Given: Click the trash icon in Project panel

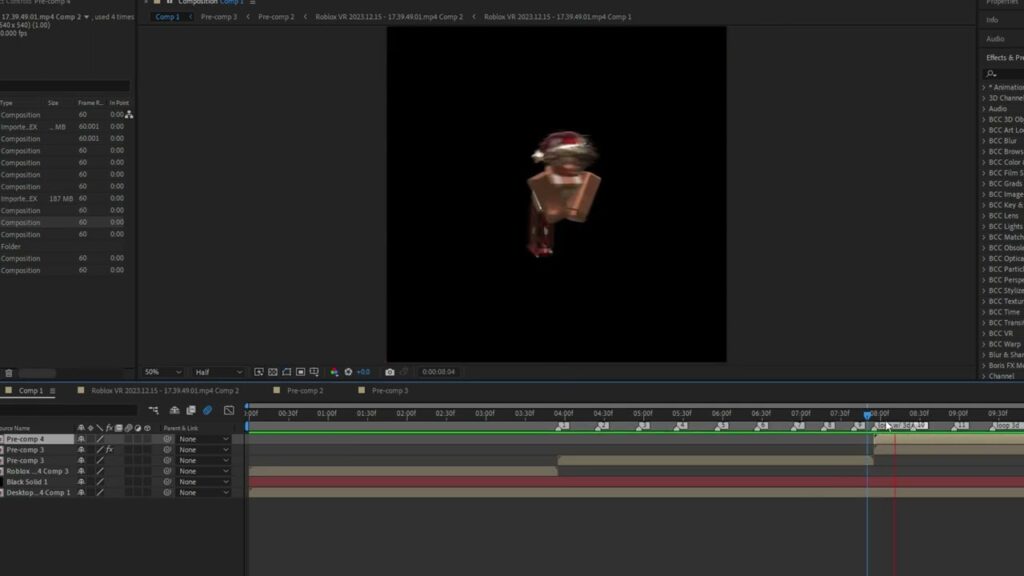Looking at the screenshot, I should [x=8, y=372].
